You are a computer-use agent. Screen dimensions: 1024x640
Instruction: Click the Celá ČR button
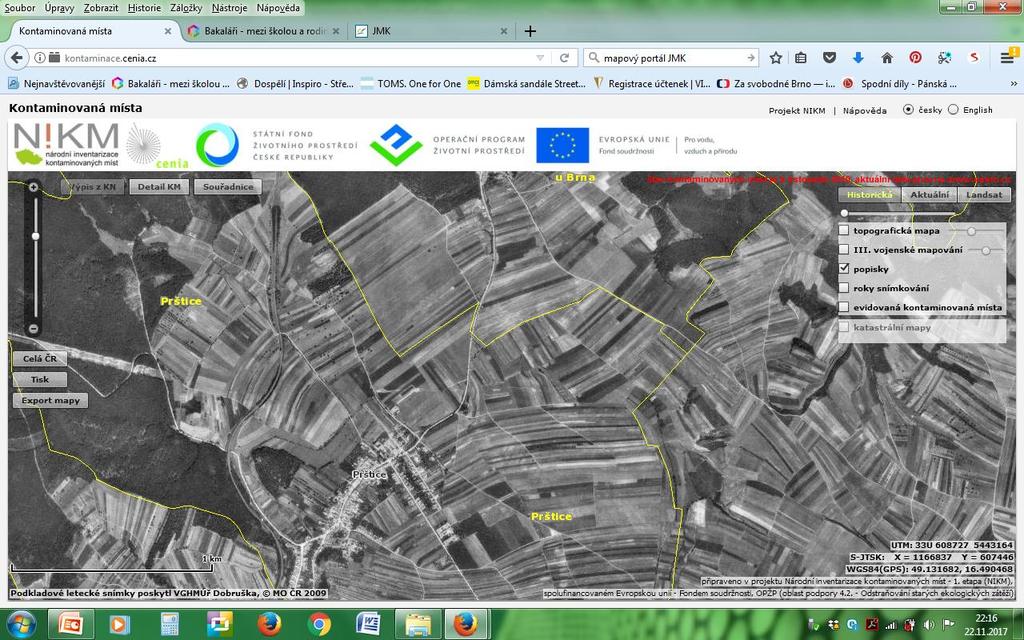point(40,359)
